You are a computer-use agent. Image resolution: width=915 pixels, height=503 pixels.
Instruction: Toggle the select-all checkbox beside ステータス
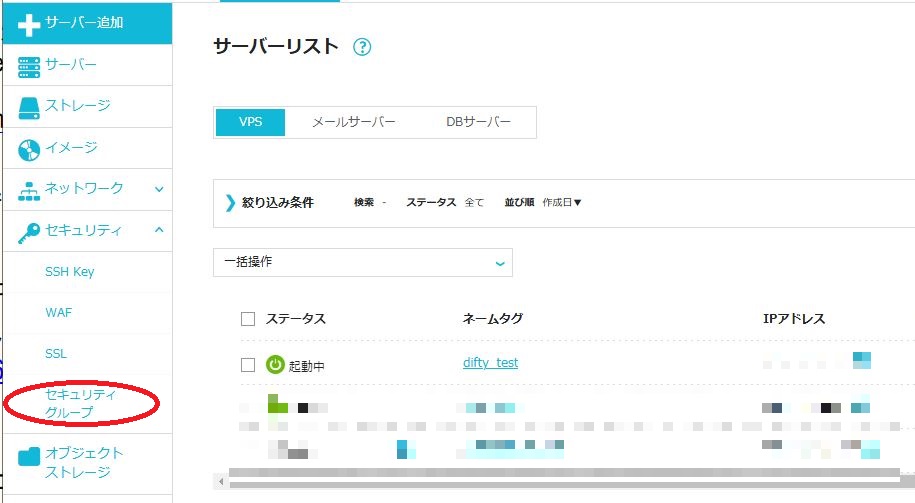(248, 319)
